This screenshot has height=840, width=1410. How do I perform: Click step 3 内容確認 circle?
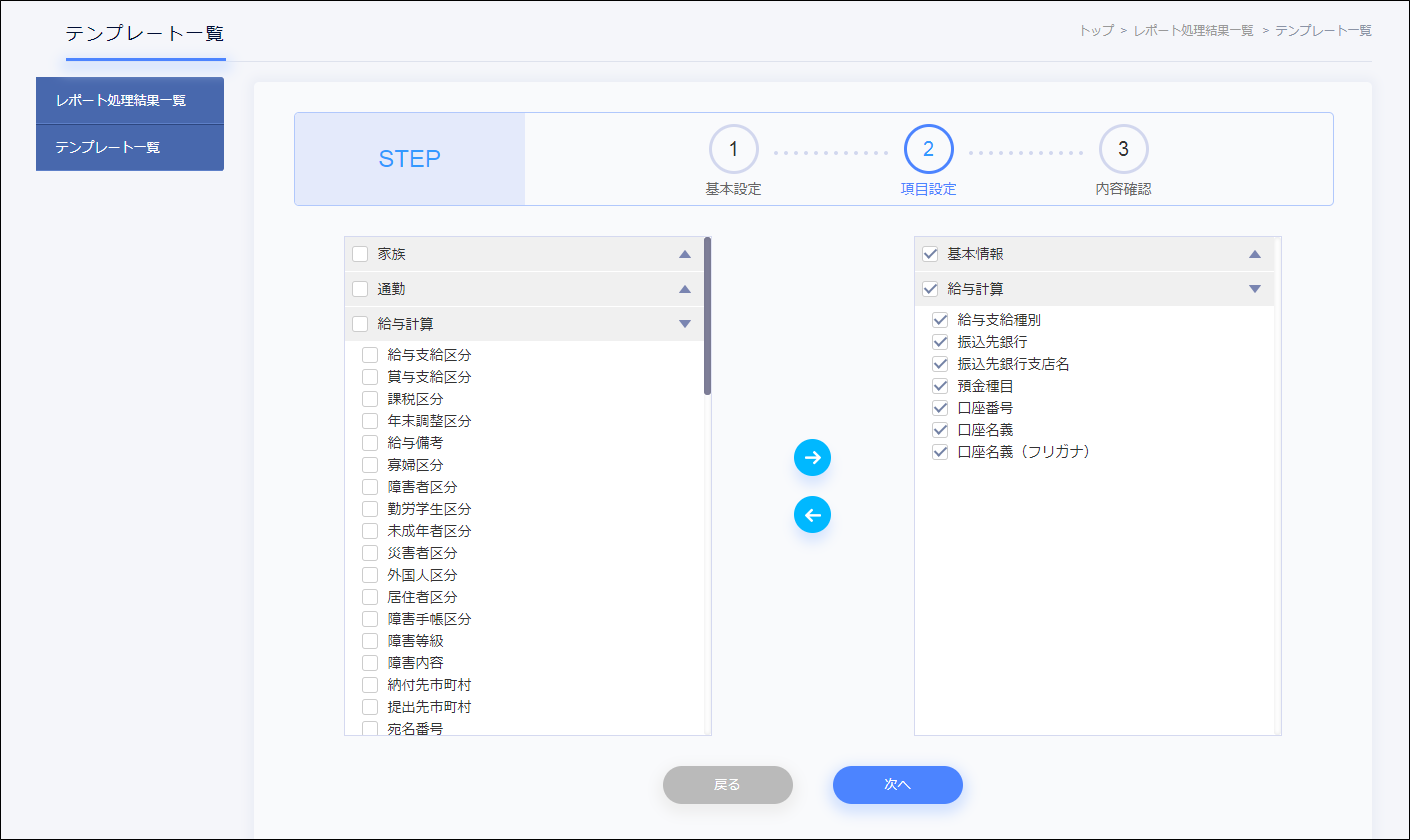(1123, 150)
